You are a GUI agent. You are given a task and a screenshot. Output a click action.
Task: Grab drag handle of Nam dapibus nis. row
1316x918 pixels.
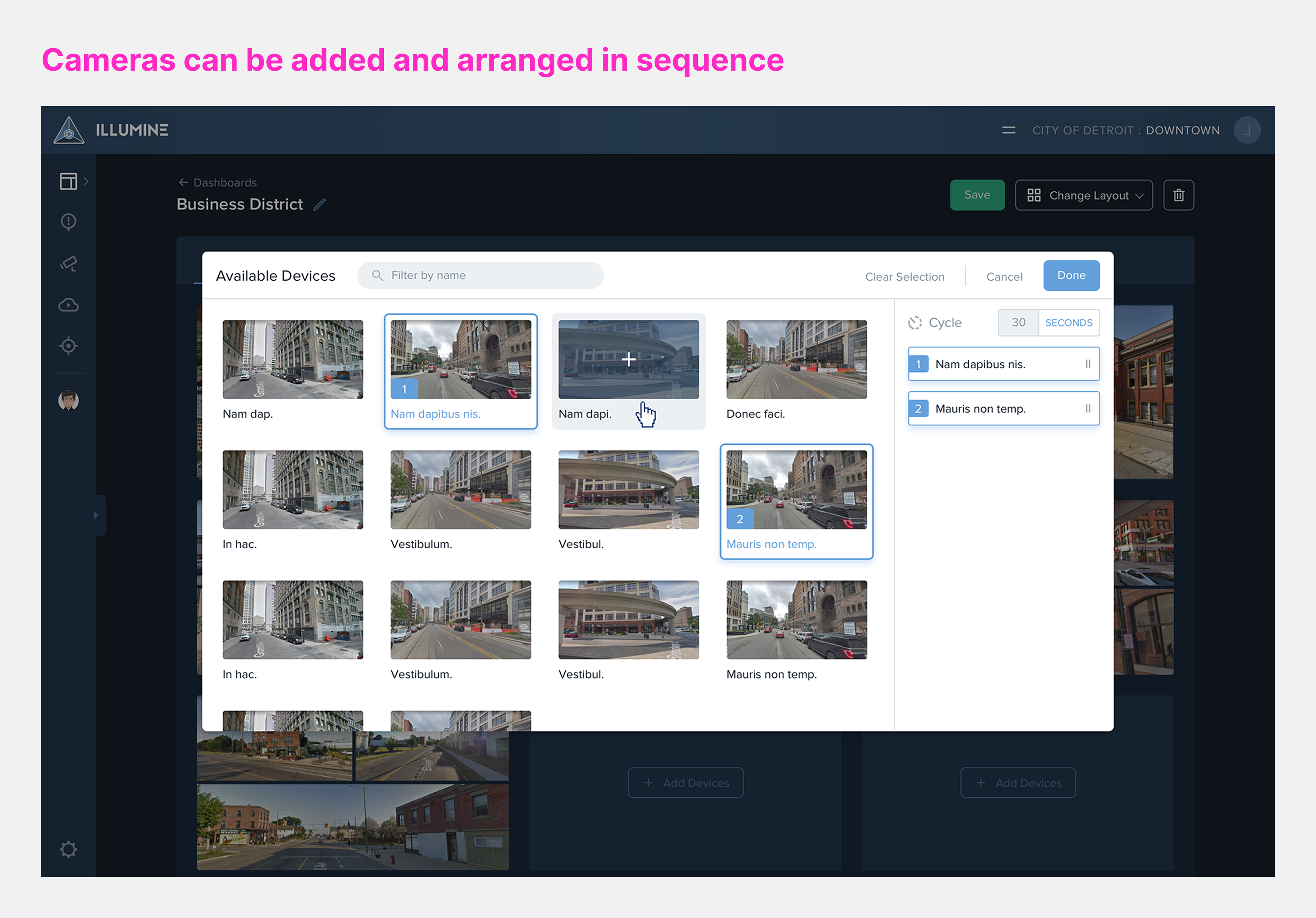[x=1087, y=364]
